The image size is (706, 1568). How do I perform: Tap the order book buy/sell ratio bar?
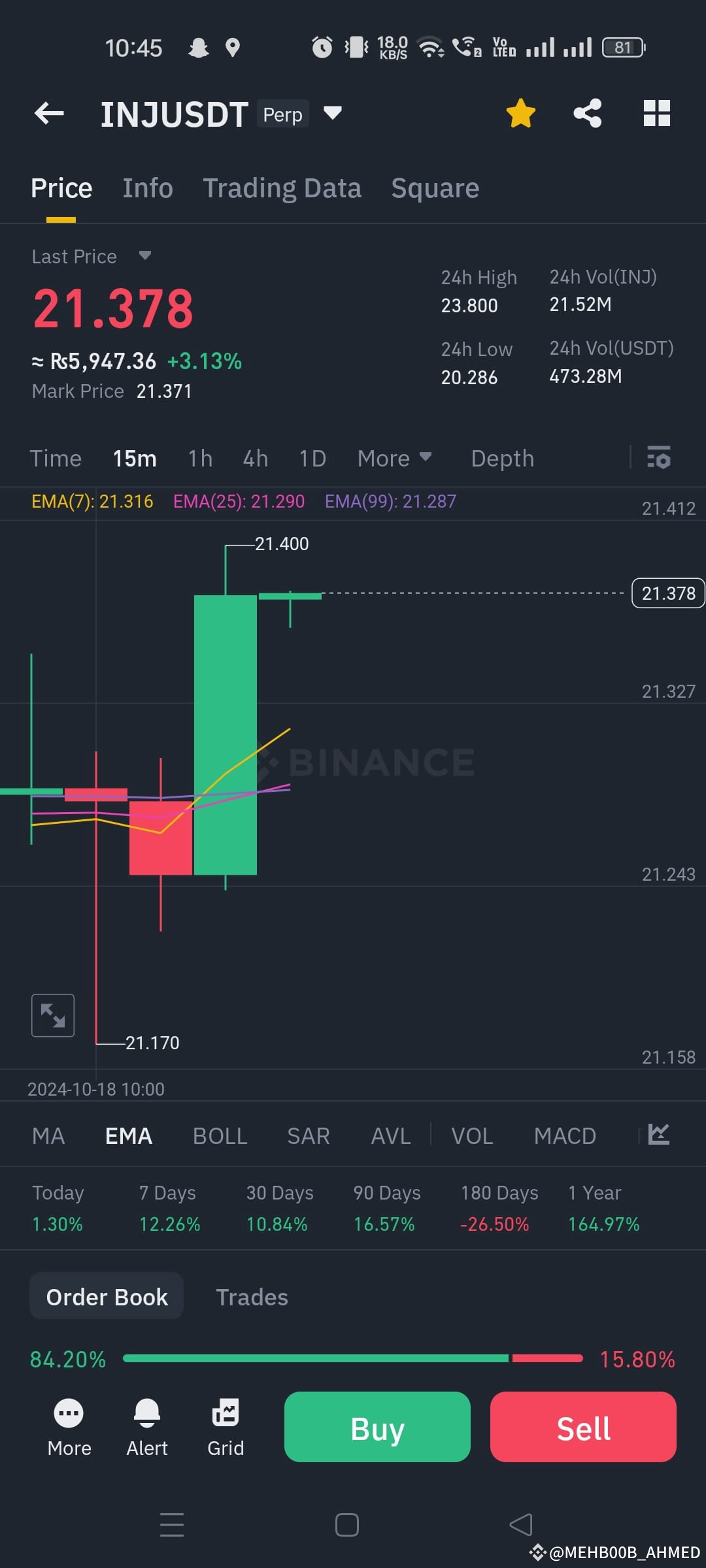(352, 1358)
